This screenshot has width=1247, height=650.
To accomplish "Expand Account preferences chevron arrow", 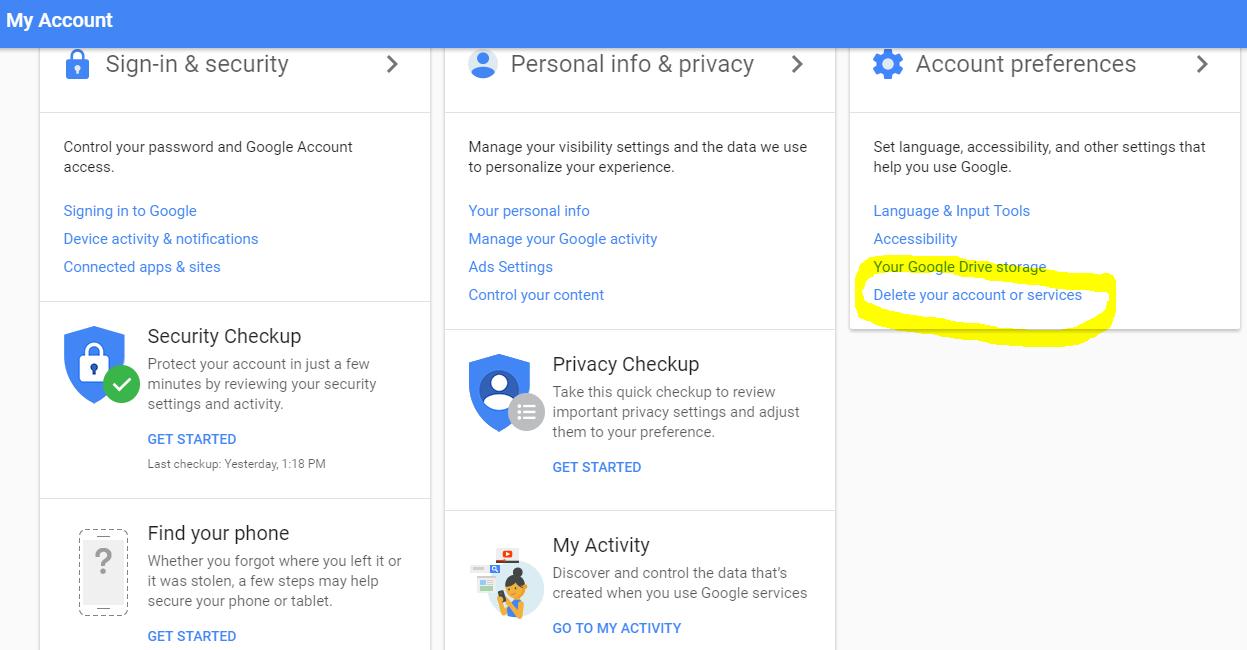I will tap(1203, 64).
